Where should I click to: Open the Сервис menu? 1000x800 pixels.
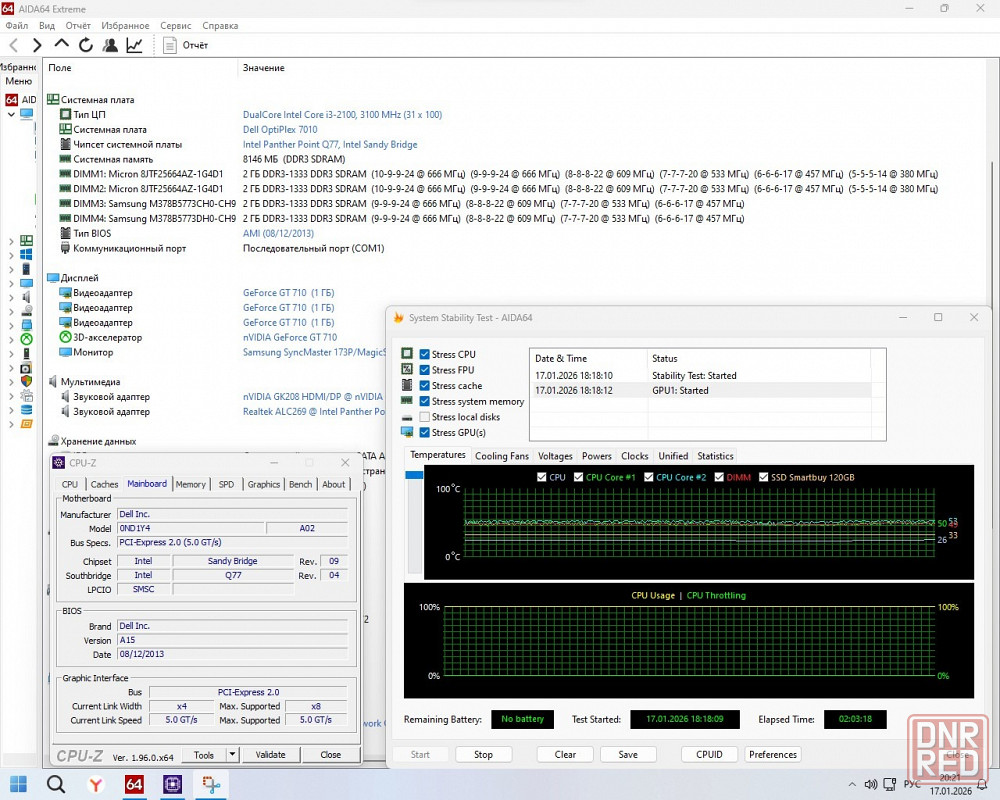(x=175, y=25)
